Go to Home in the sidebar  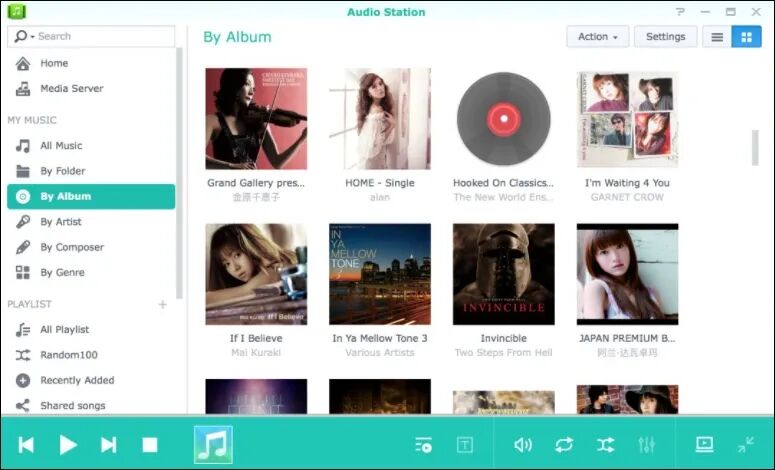(91, 63)
